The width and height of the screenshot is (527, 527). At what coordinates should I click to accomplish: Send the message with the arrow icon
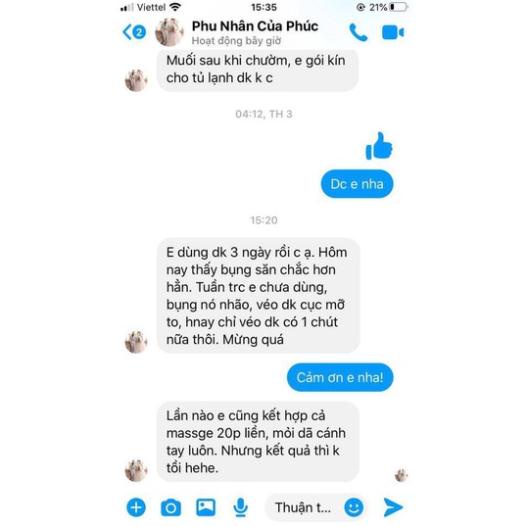click(393, 507)
